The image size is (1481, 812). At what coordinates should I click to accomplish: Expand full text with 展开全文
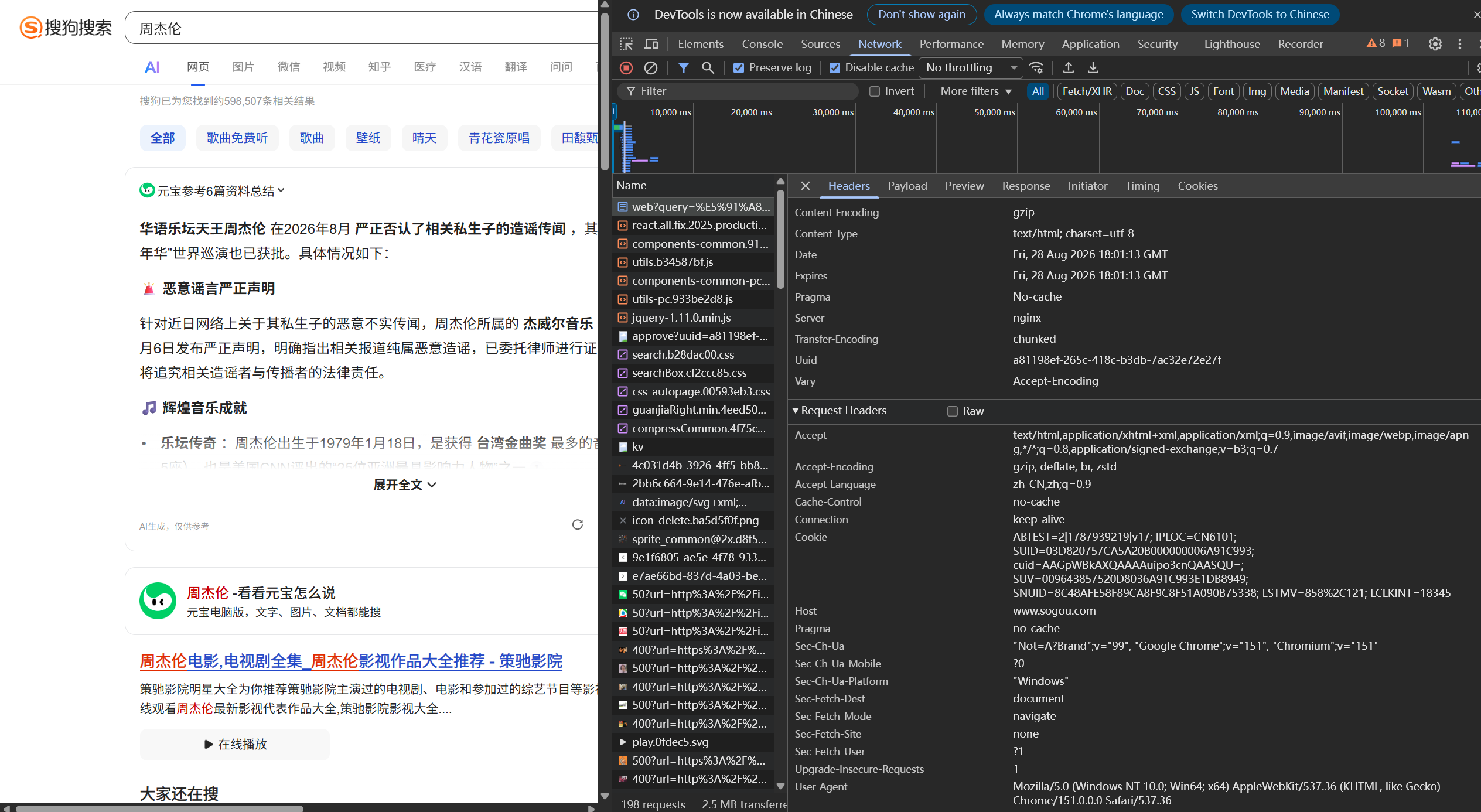405,485
